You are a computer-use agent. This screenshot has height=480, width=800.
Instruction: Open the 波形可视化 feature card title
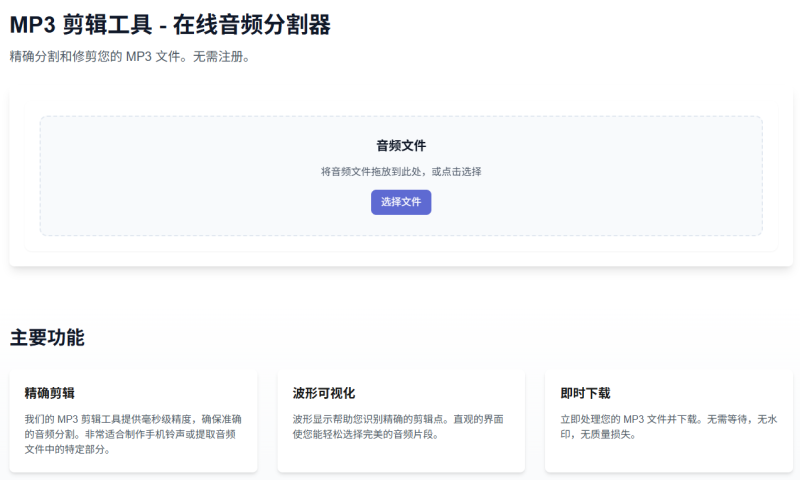click(x=324, y=393)
